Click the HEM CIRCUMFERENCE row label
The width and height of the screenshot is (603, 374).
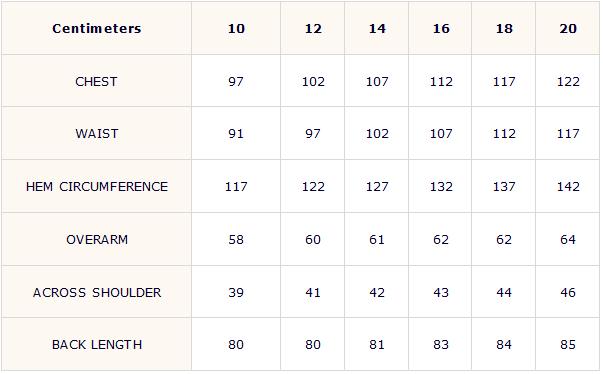(x=97, y=187)
